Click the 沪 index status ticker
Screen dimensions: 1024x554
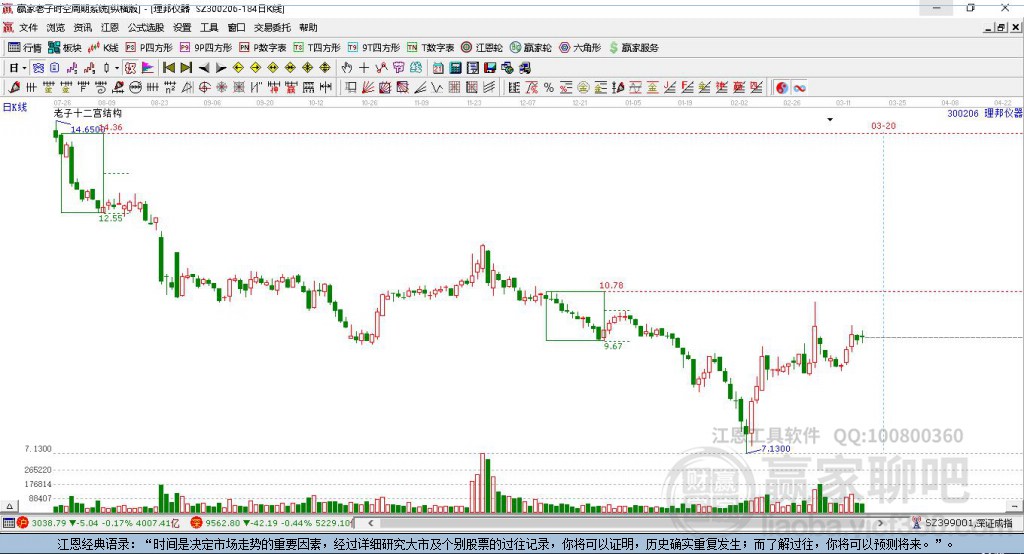(98, 523)
